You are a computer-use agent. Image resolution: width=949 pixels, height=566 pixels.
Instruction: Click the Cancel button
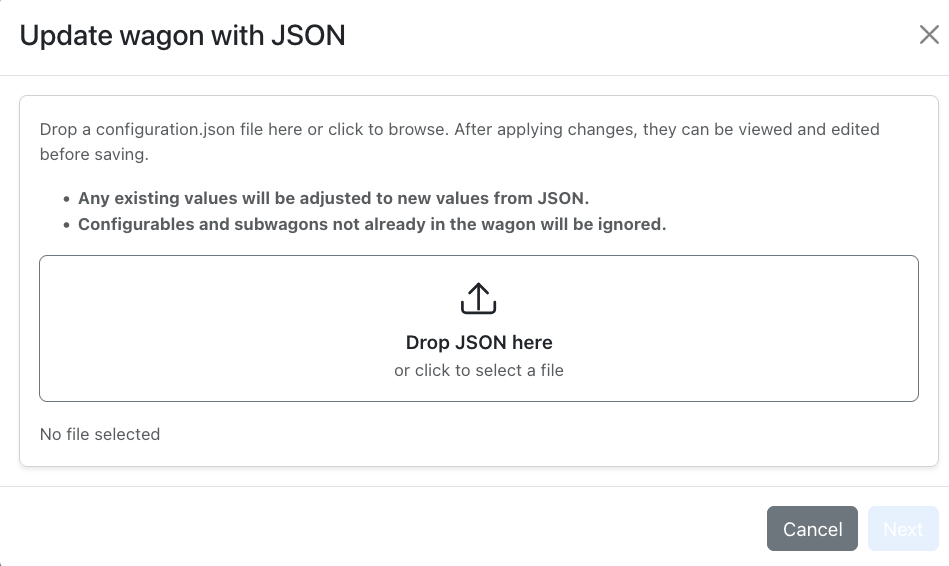coord(812,529)
